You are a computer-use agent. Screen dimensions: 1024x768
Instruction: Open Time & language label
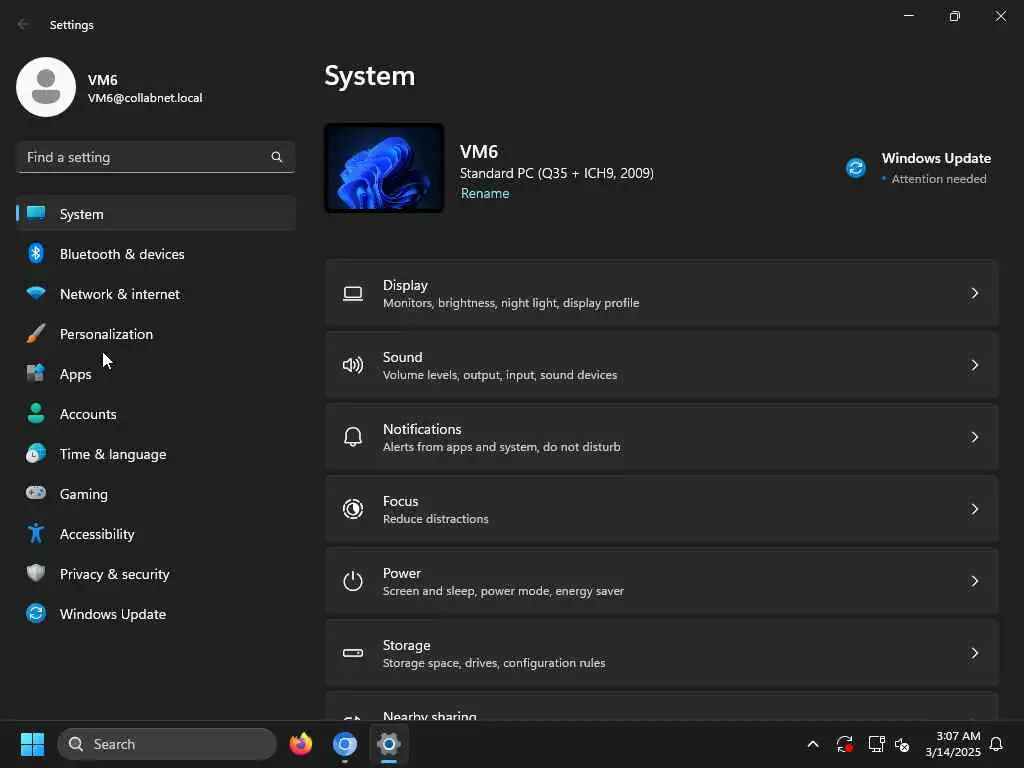[113, 454]
